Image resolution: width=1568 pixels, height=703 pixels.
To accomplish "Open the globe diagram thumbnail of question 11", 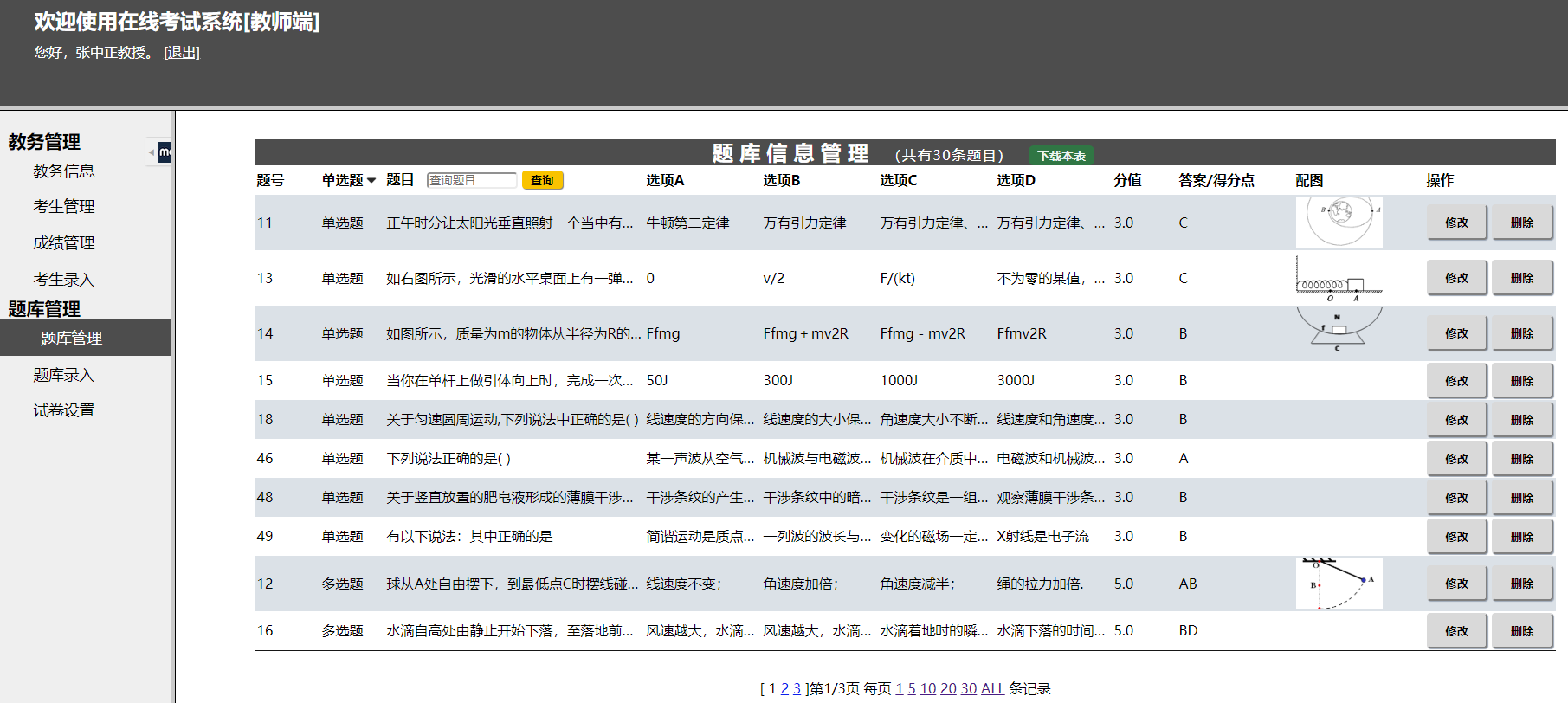I will click(x=1339, y=223).
